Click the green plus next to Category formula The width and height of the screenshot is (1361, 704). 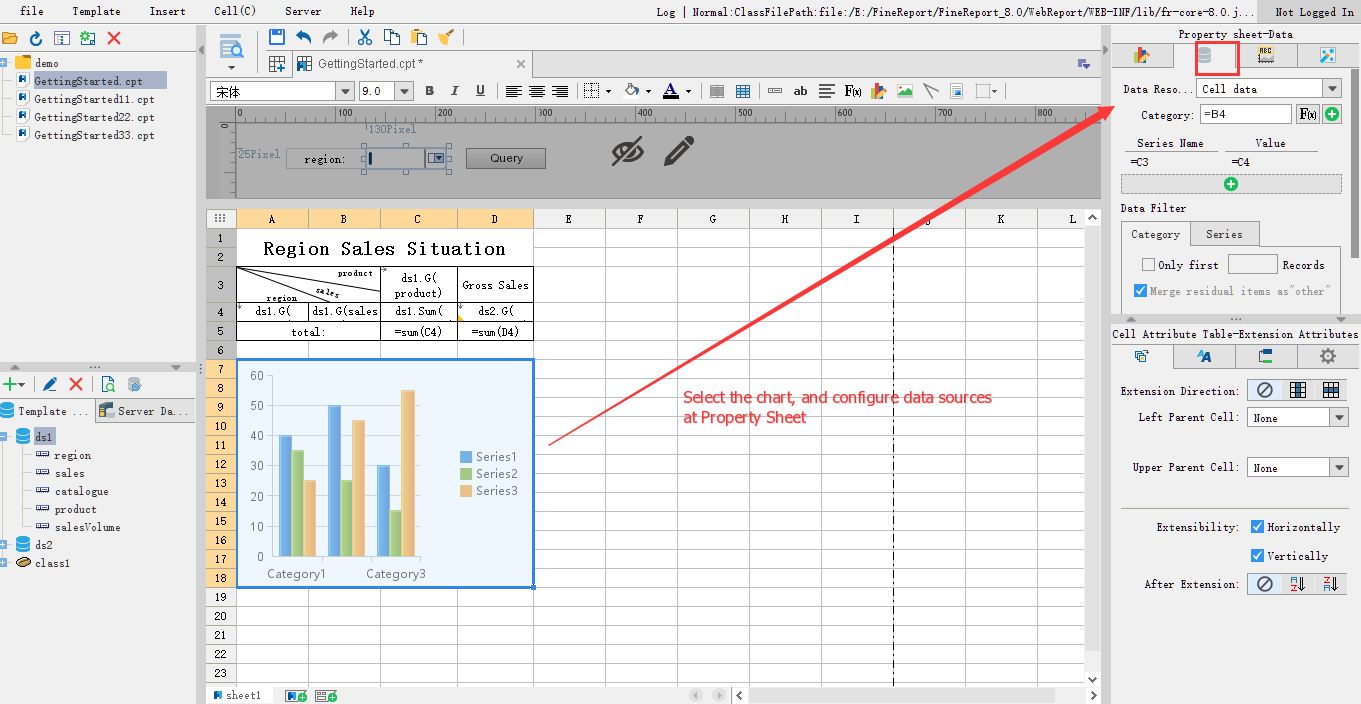[1332, 115]
